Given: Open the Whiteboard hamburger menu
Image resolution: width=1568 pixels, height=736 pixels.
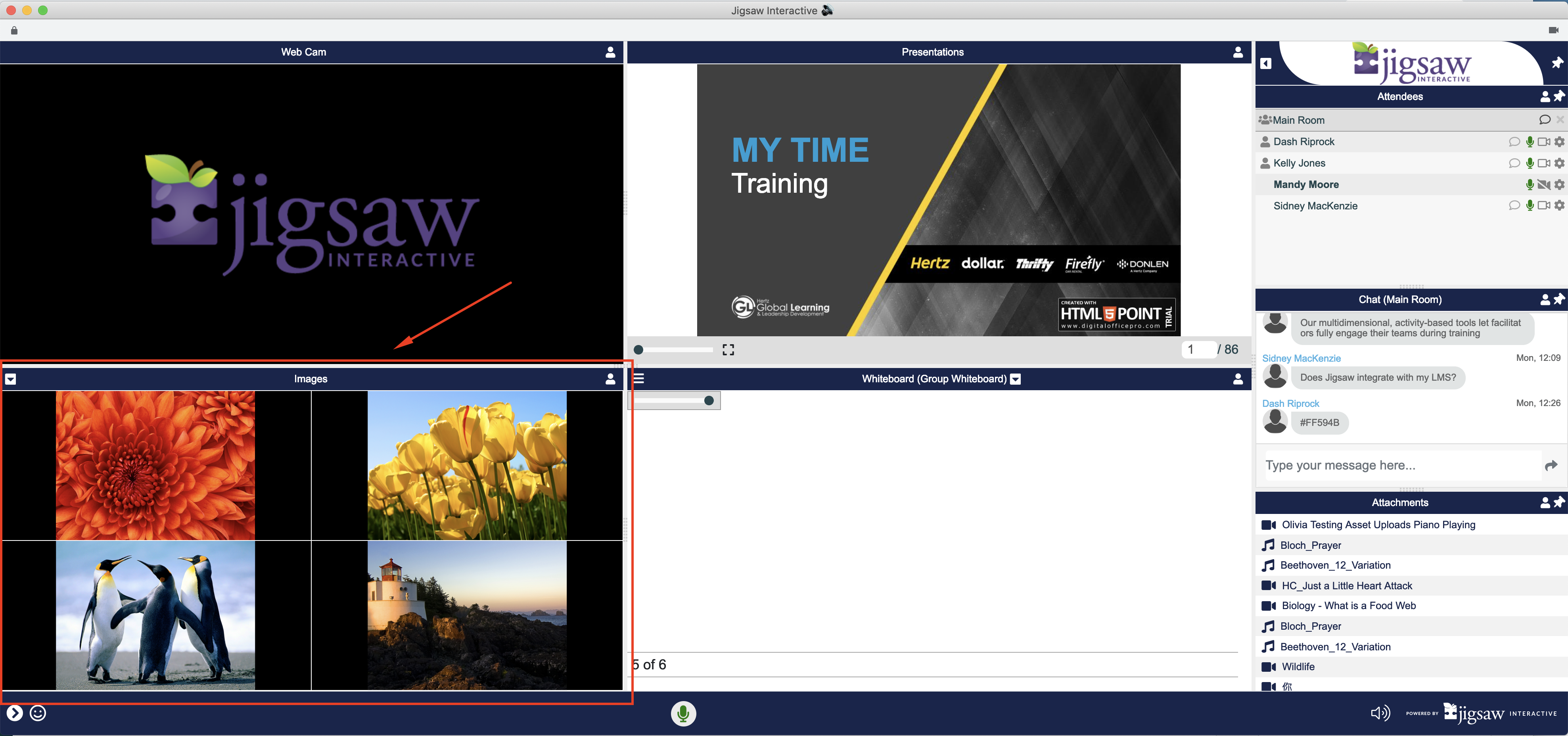Looking at the screenshot, I should click(x=638, y=379).
